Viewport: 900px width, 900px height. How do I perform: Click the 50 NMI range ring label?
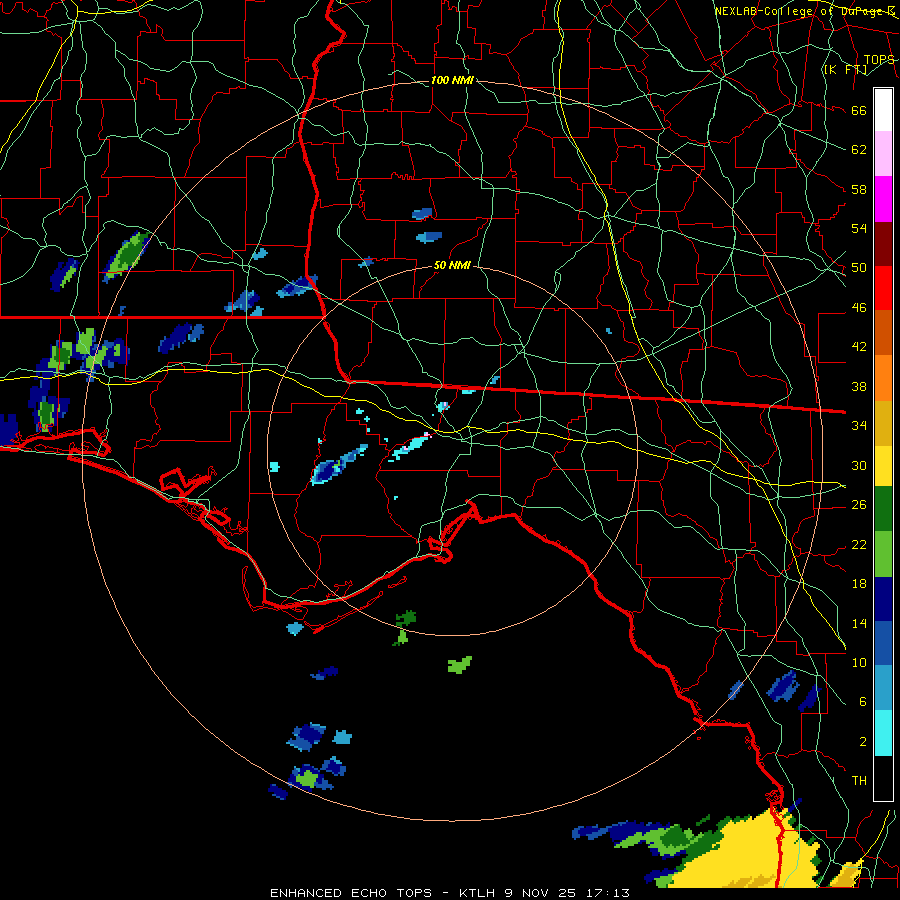click(x=452, y=265)
